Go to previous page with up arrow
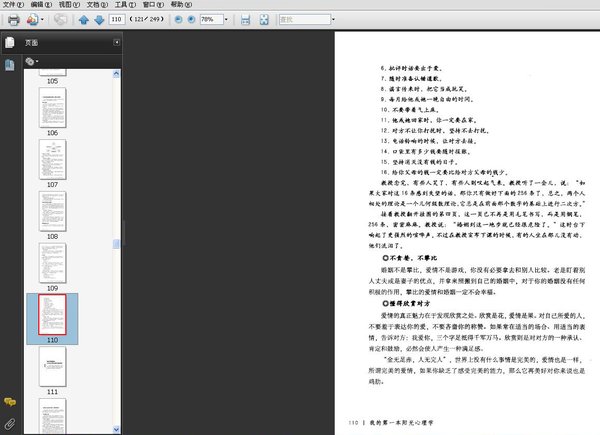The height and width of the screenshot is (435, 600). coord(83,20)
